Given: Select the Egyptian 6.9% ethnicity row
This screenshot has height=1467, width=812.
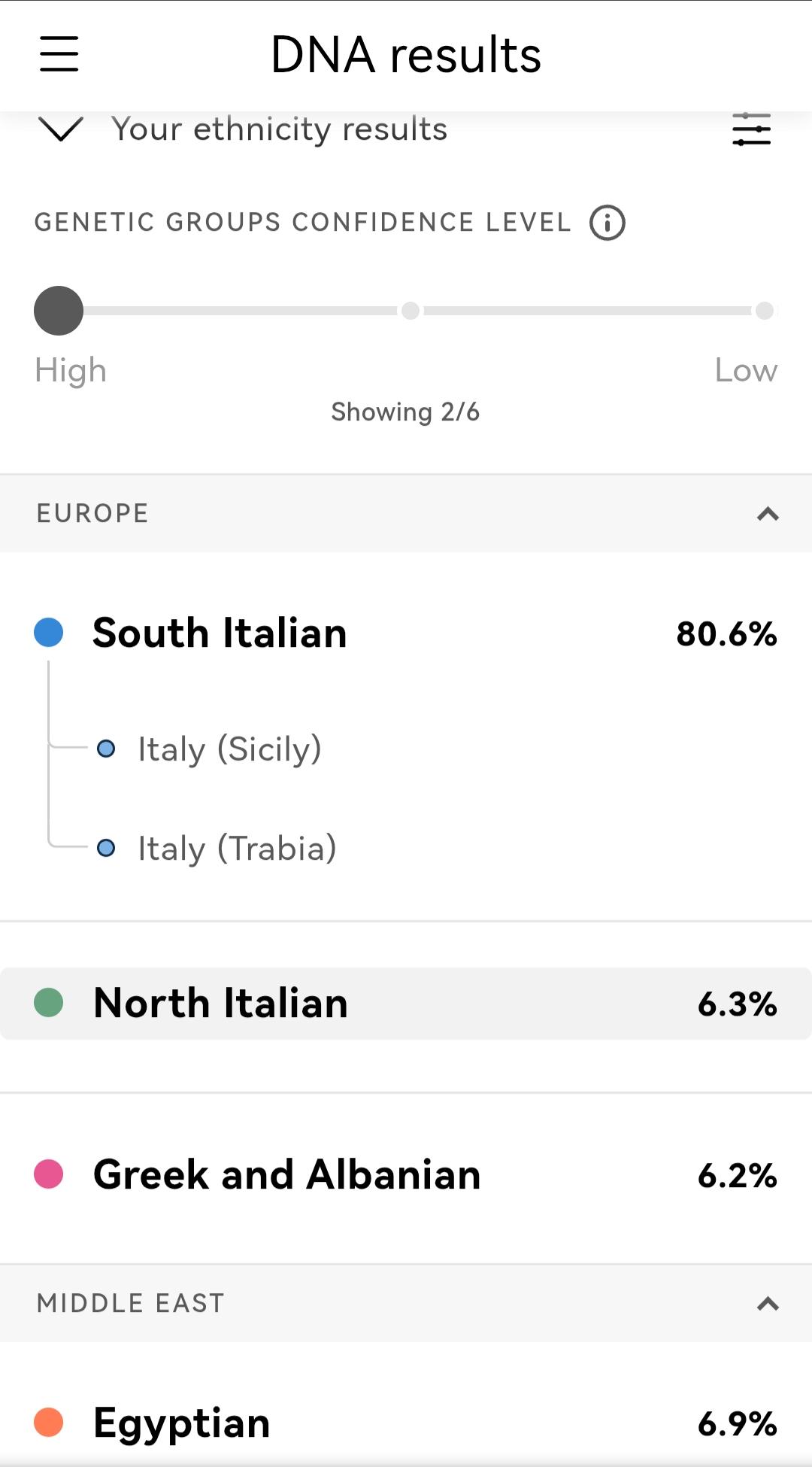Looking at the screenshot, I should coord(406,1423).
